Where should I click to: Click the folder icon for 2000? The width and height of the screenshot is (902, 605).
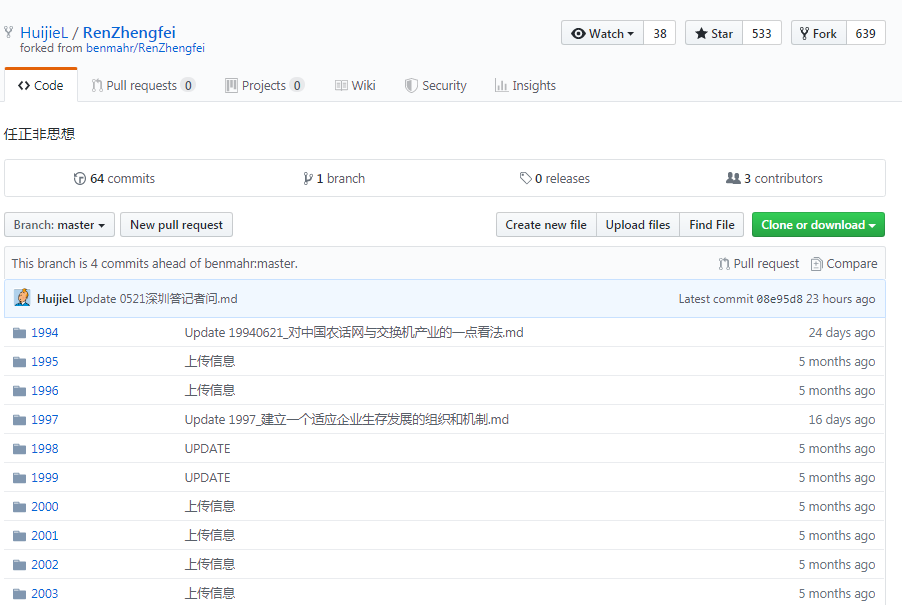tap(20, 507)
